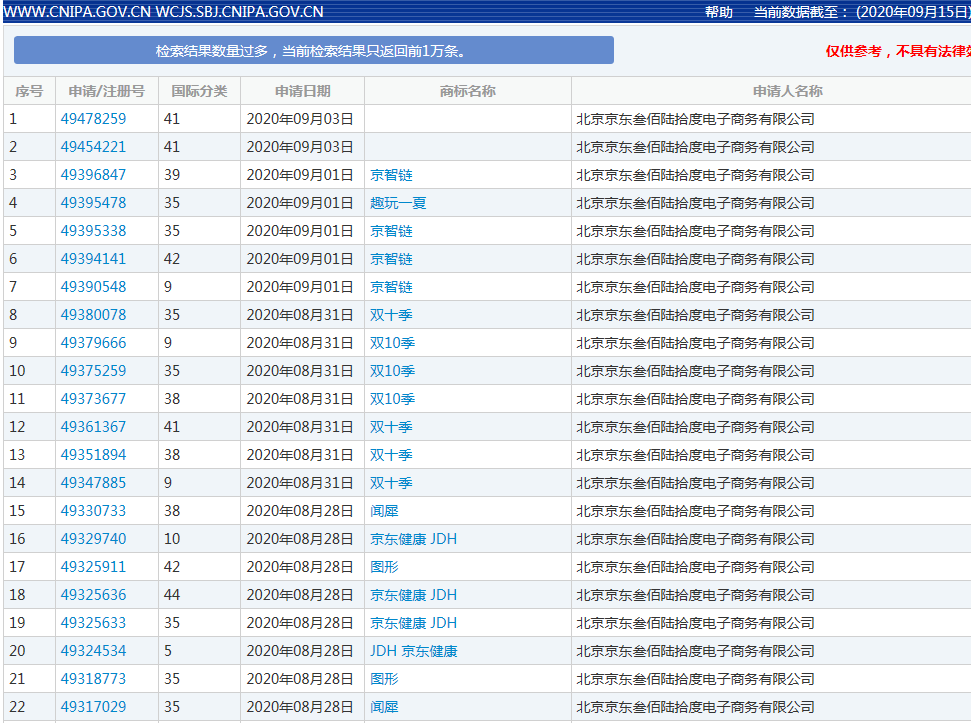Open application number 49329740

click(x=94, y=539)
